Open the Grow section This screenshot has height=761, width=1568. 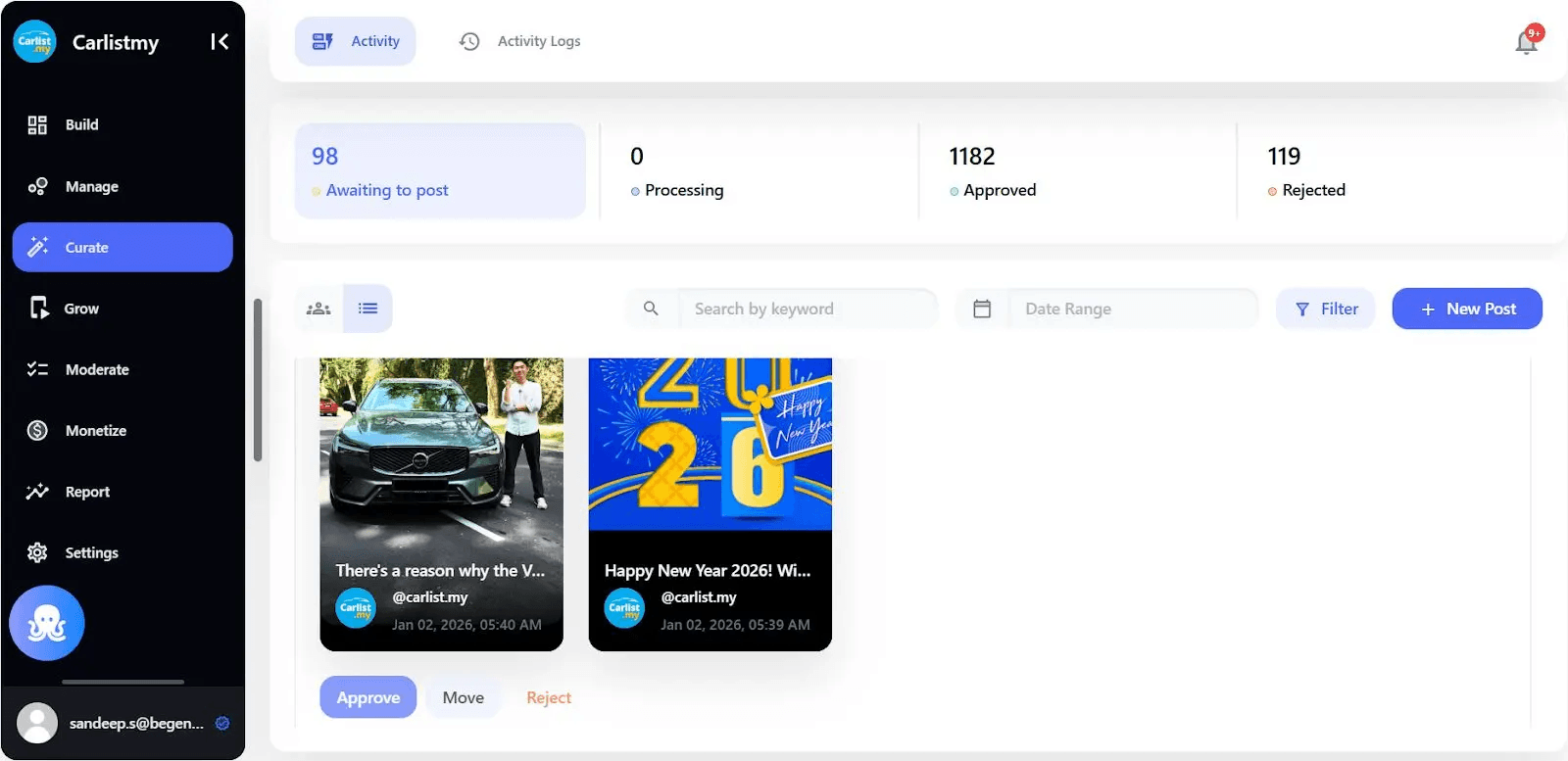(122, 309)
